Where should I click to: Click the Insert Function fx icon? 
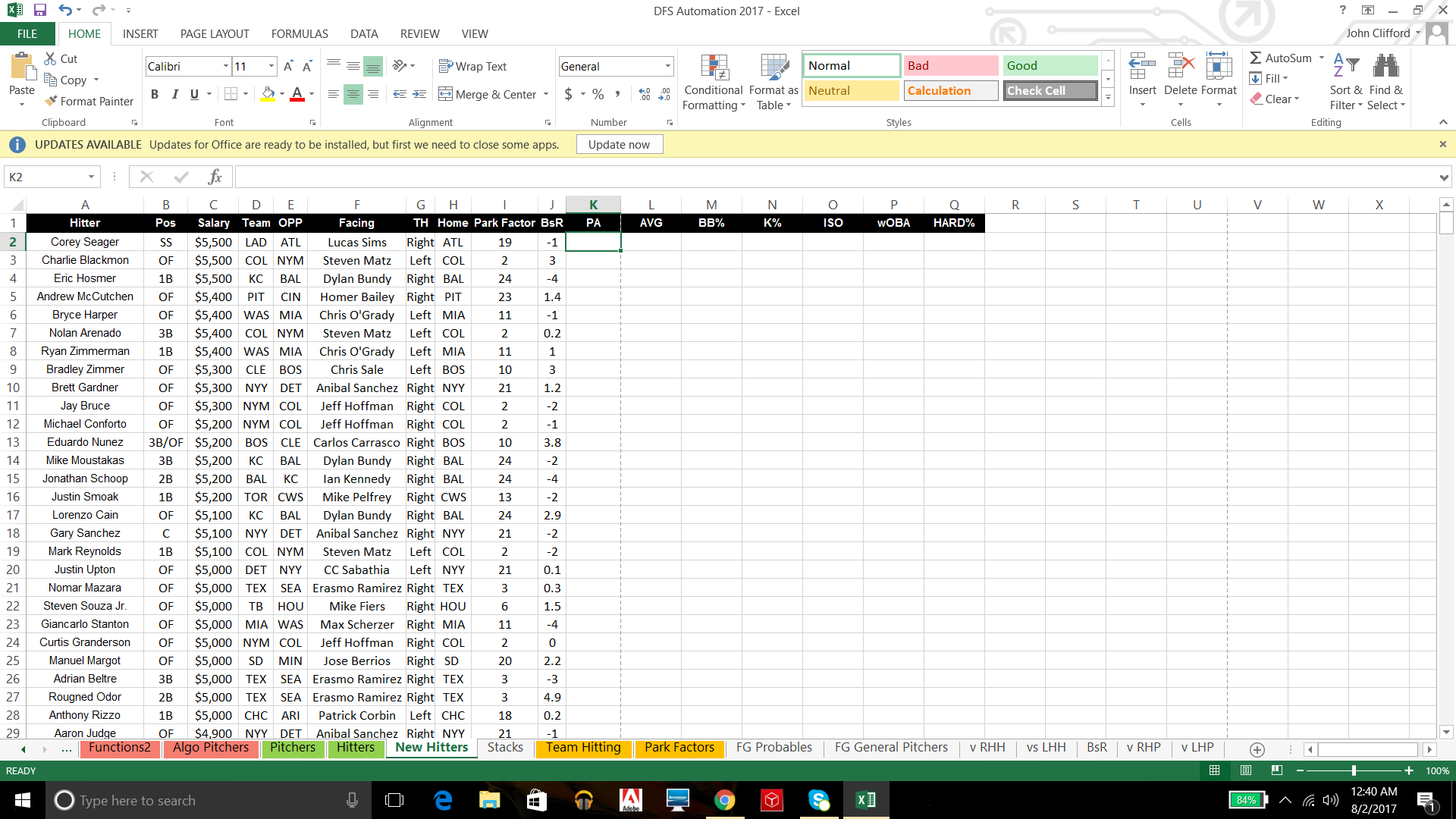(x=215, y=177)
